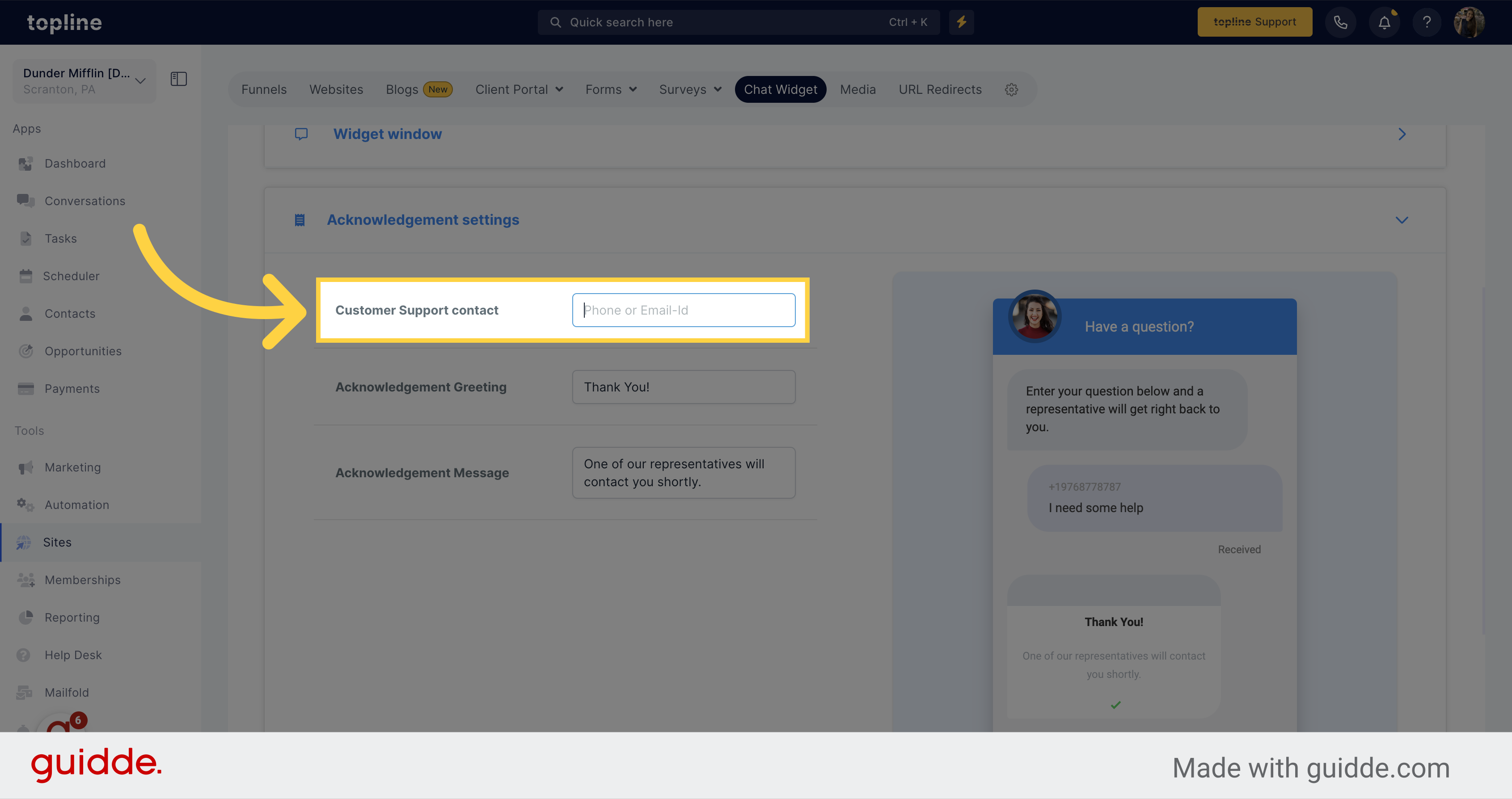Image resolution: width=1512 pixels, height=799 pixels.
Task: Collapse the Acknowledgement settings section
Action: 1402,220
